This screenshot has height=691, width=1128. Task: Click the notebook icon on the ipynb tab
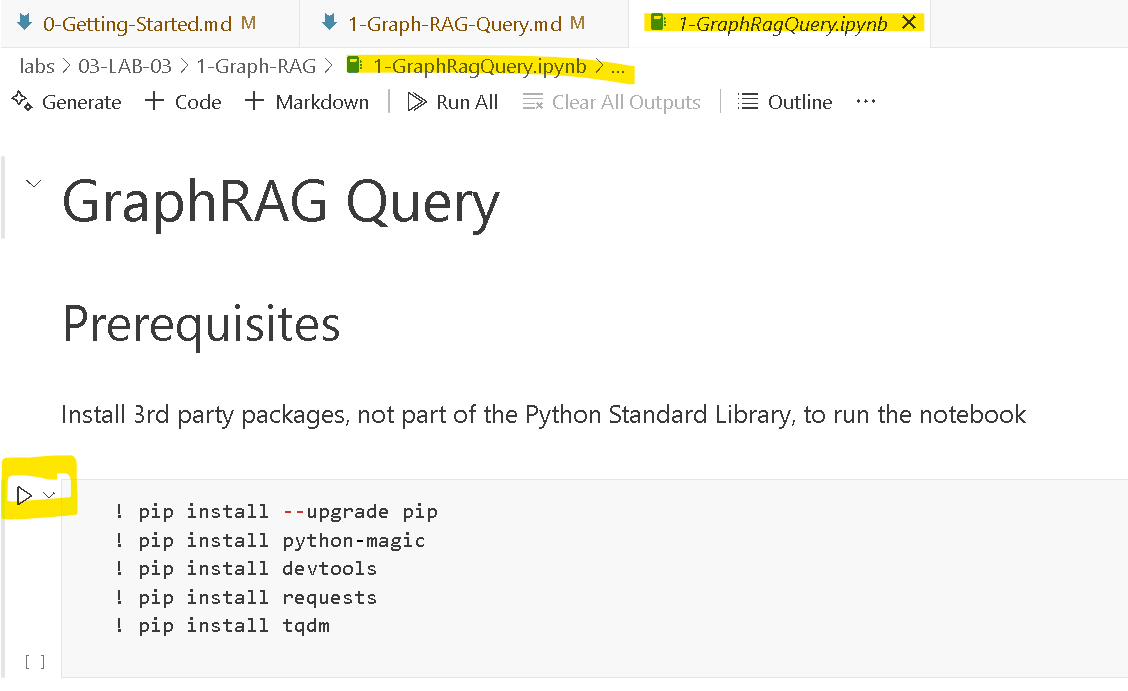click(658, 22)
